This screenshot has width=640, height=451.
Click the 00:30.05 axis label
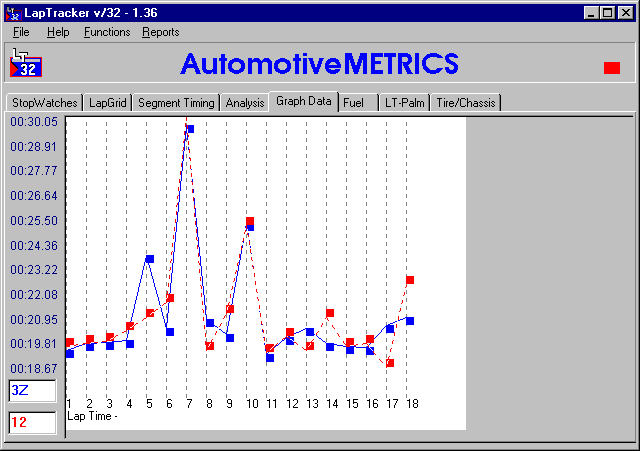pyautogui.click(x=34, y=122)
